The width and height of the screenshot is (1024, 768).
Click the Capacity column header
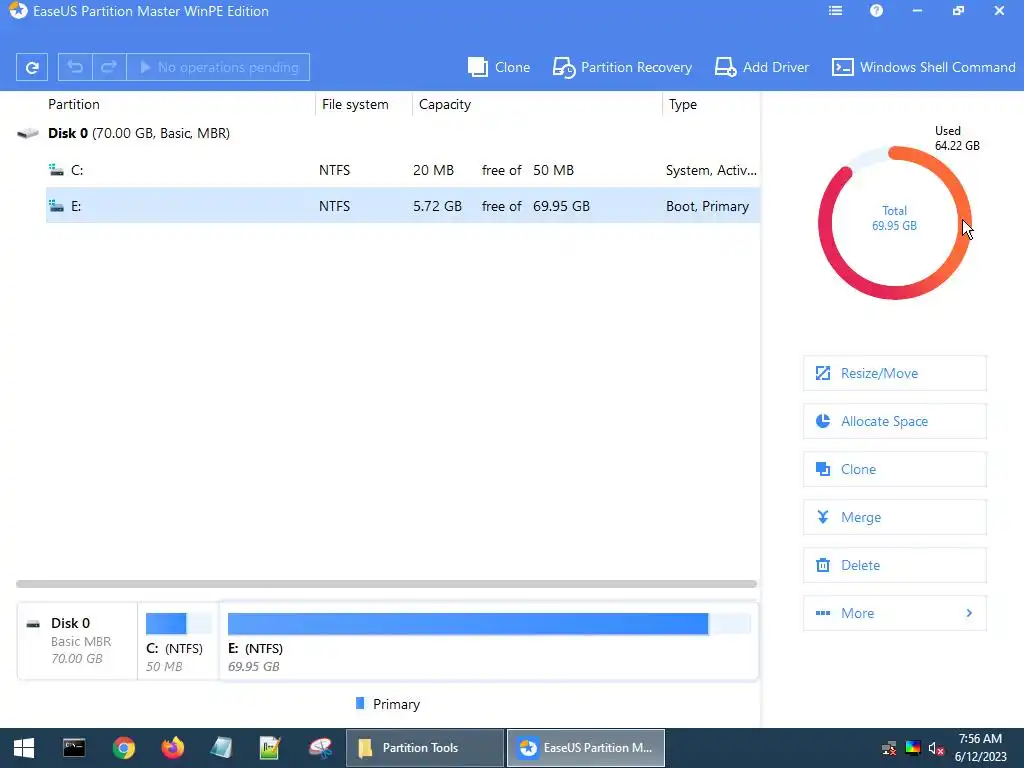[445, 104]
